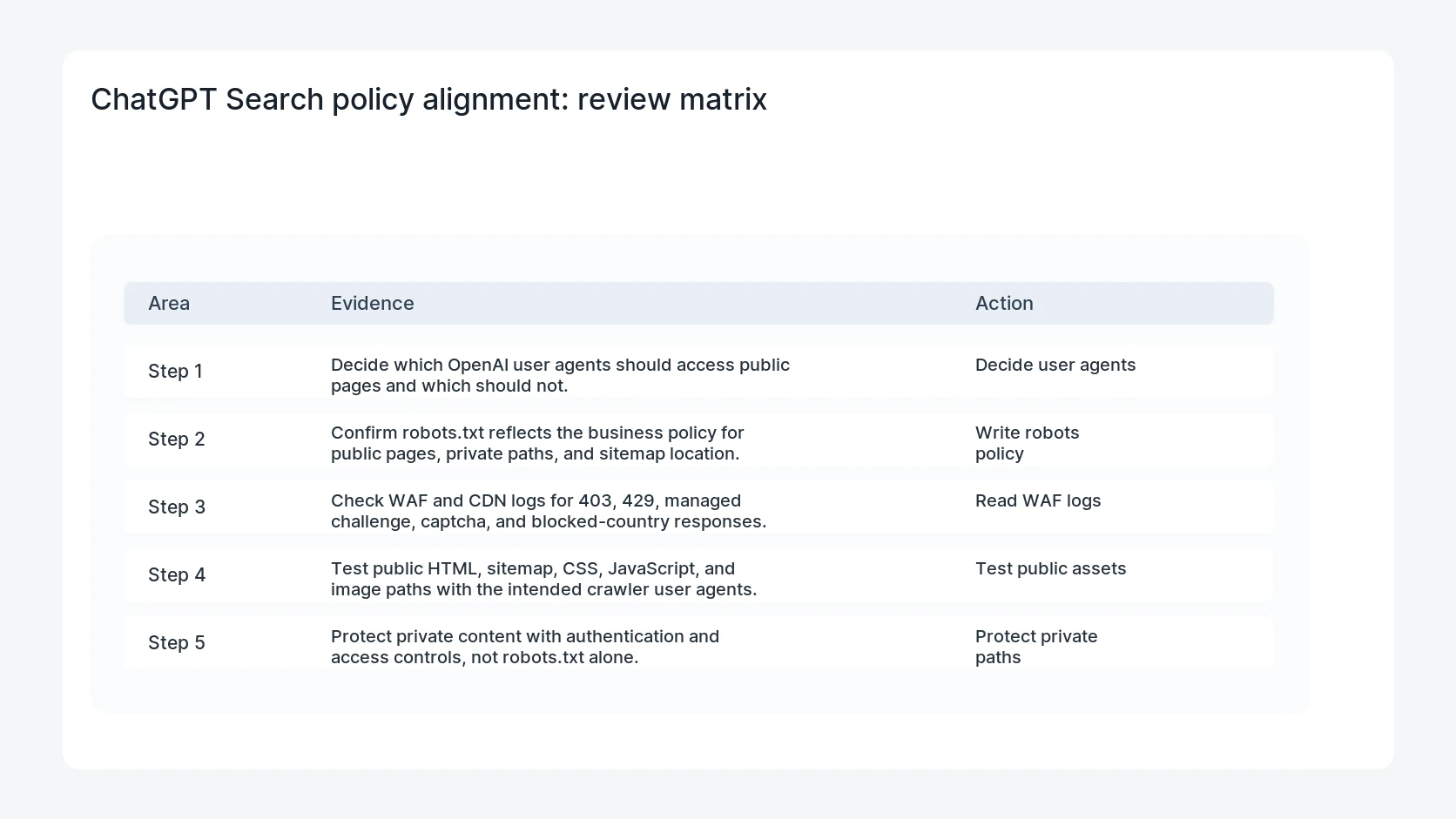Click the 'Protect private paths' action cell
1456x819 pixels.
coord(1036,647)
